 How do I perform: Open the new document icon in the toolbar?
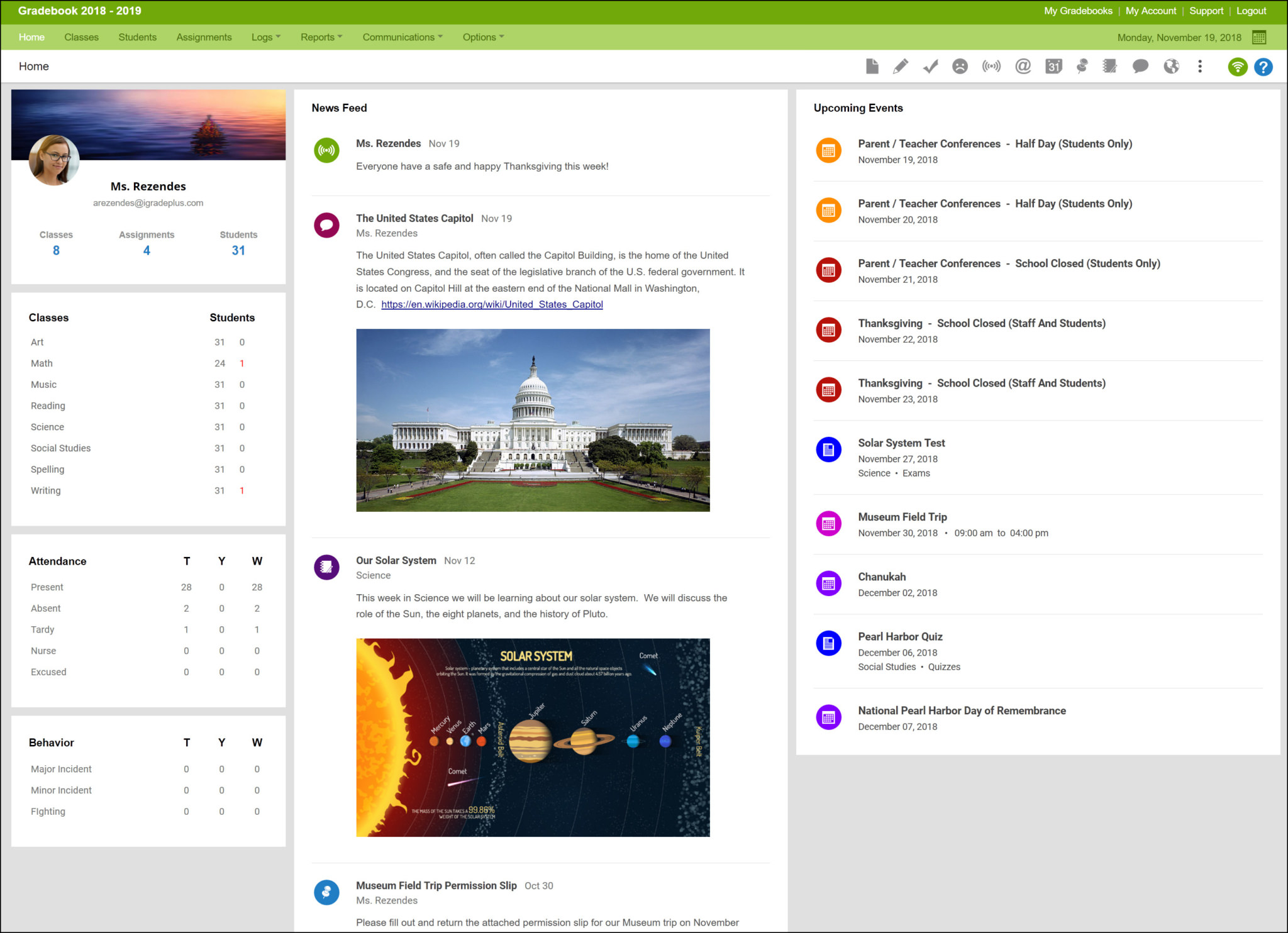tap(872, 66)
